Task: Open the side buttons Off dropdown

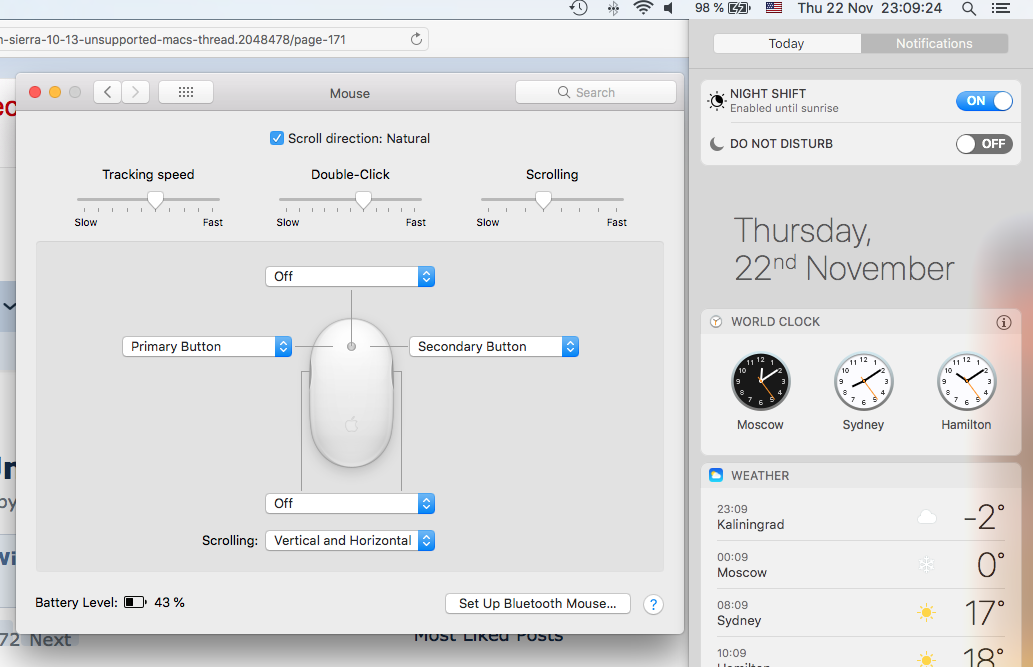Action: tap(350, 504)
